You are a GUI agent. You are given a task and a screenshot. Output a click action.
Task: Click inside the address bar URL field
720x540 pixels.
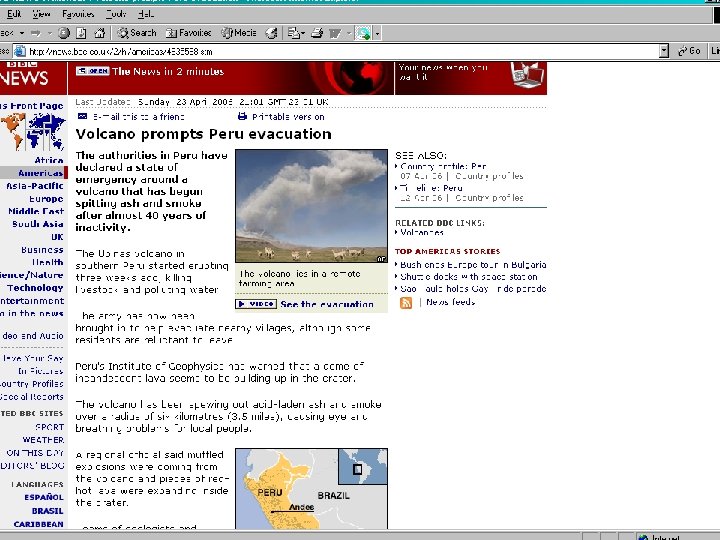click(342, 51)
